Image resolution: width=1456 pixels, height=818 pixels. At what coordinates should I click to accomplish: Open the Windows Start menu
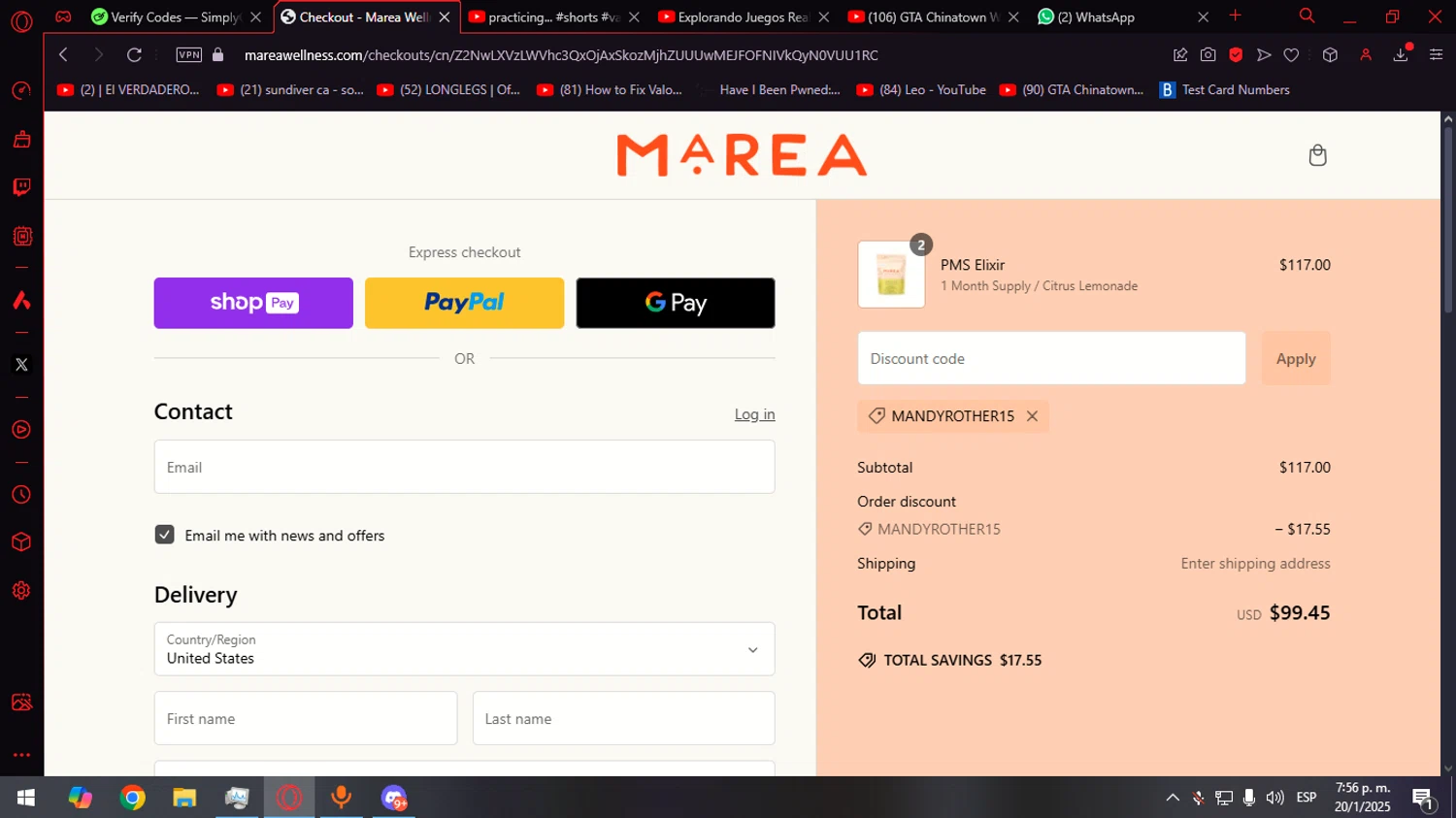point(26,798)
